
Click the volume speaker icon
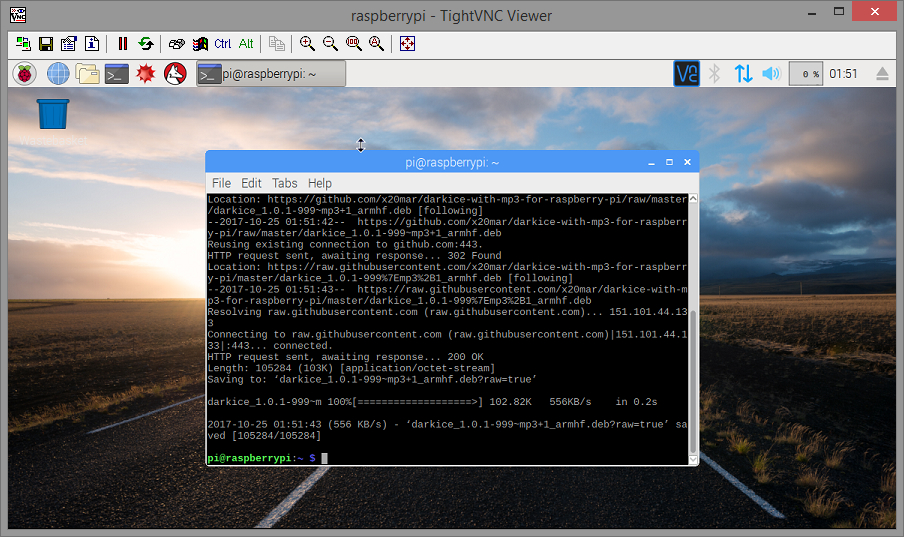771,74
